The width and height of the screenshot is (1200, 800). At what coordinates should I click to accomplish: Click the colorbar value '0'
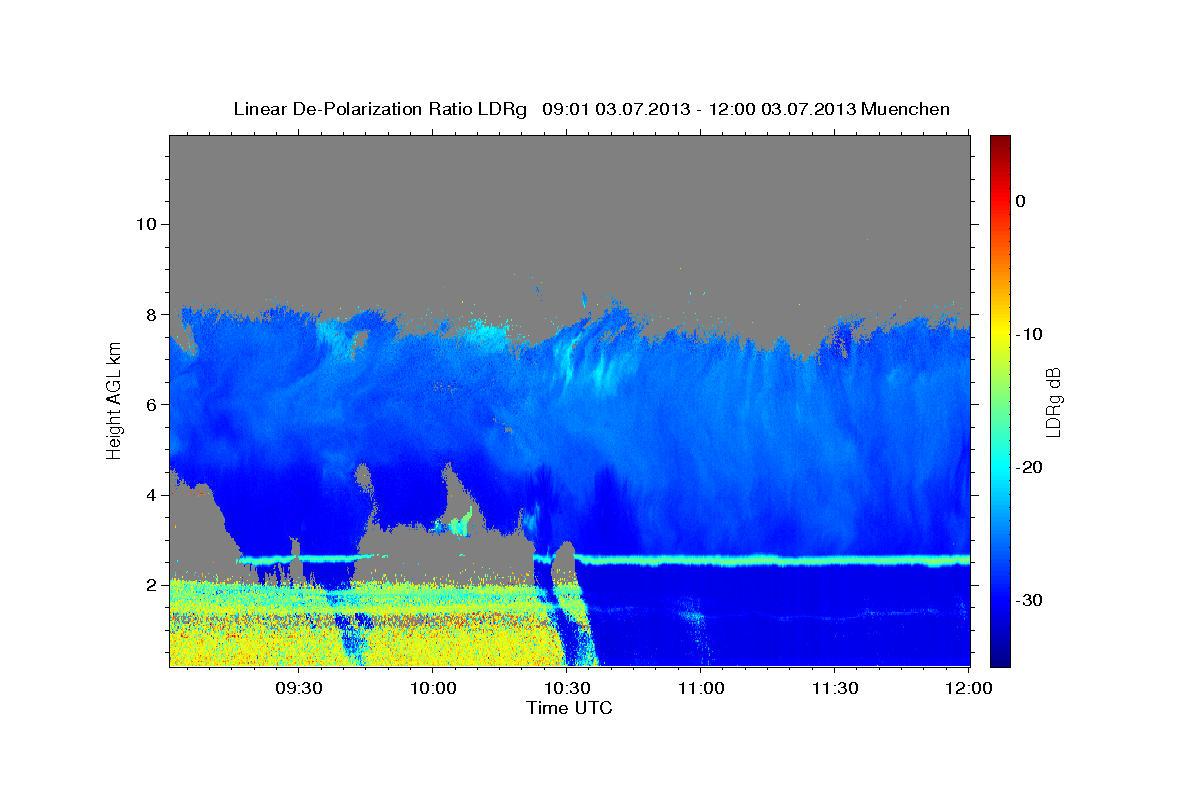point(1020,201)
